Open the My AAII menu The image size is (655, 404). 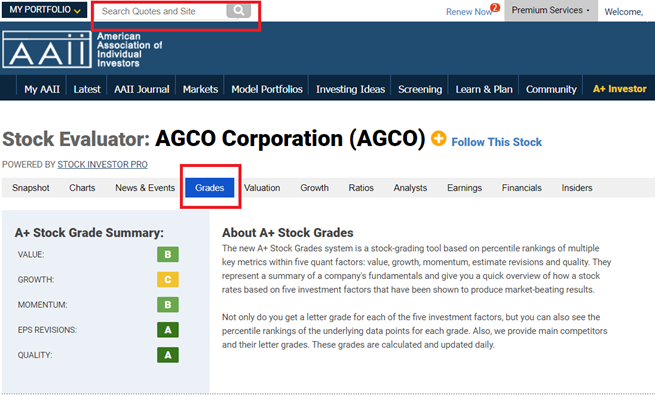42,89
